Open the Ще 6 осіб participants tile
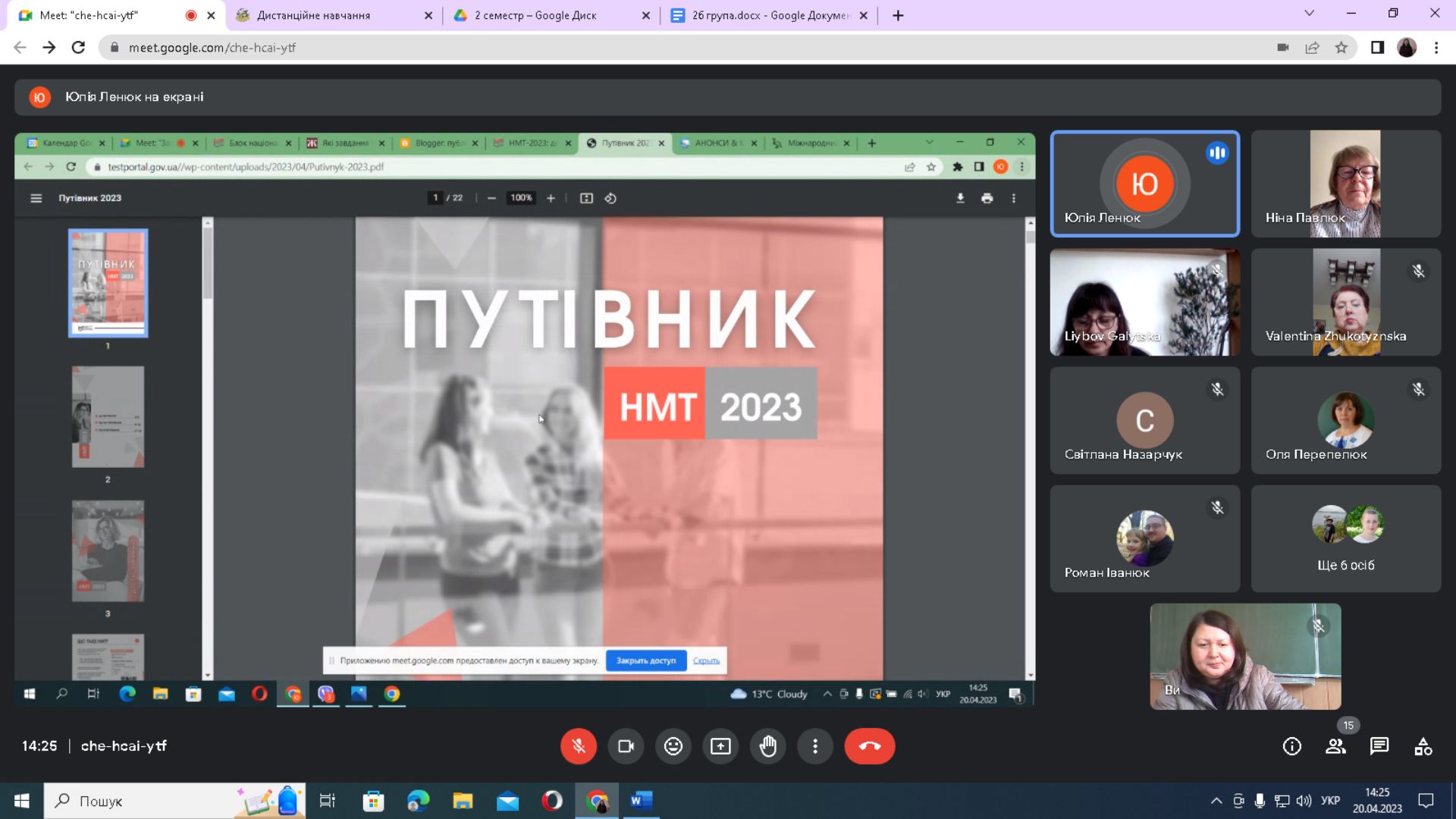1456x819 pixels. [x=1346, y=538]
